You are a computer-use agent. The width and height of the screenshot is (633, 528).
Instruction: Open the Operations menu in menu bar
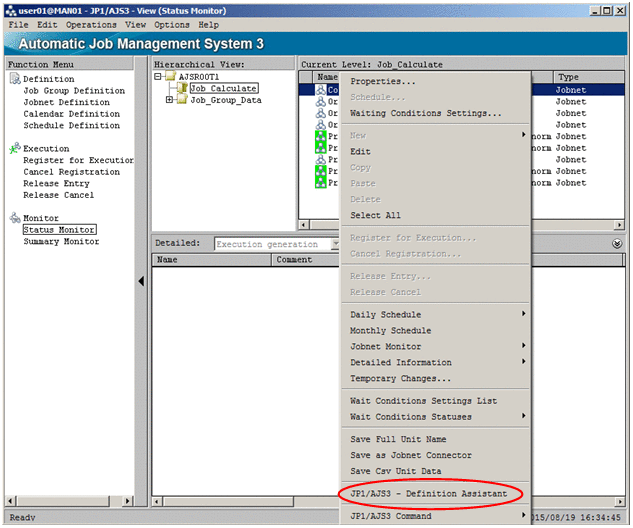[x=91, y=24]
